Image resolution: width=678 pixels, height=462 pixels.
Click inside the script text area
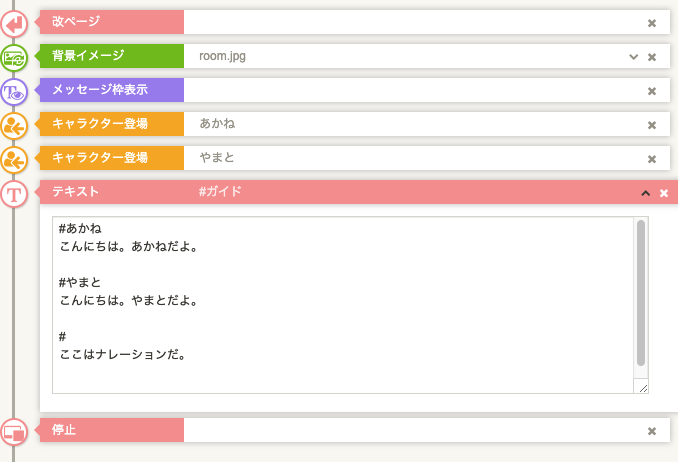click(x=340, y=300)
